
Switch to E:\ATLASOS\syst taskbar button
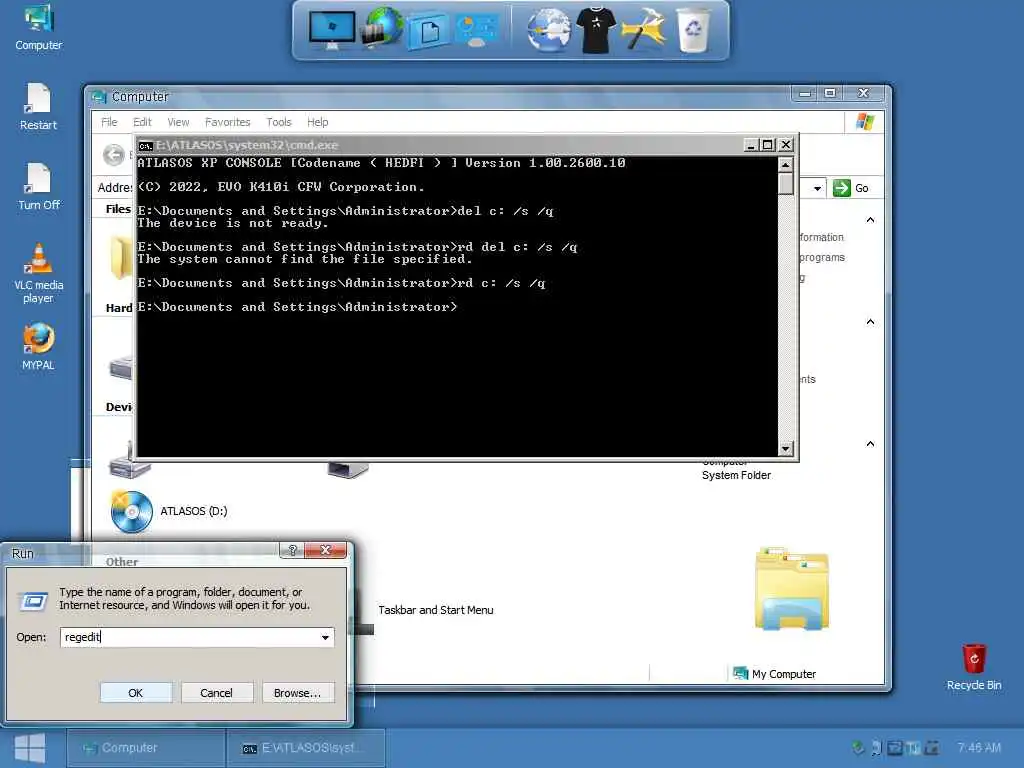(306, 748)
